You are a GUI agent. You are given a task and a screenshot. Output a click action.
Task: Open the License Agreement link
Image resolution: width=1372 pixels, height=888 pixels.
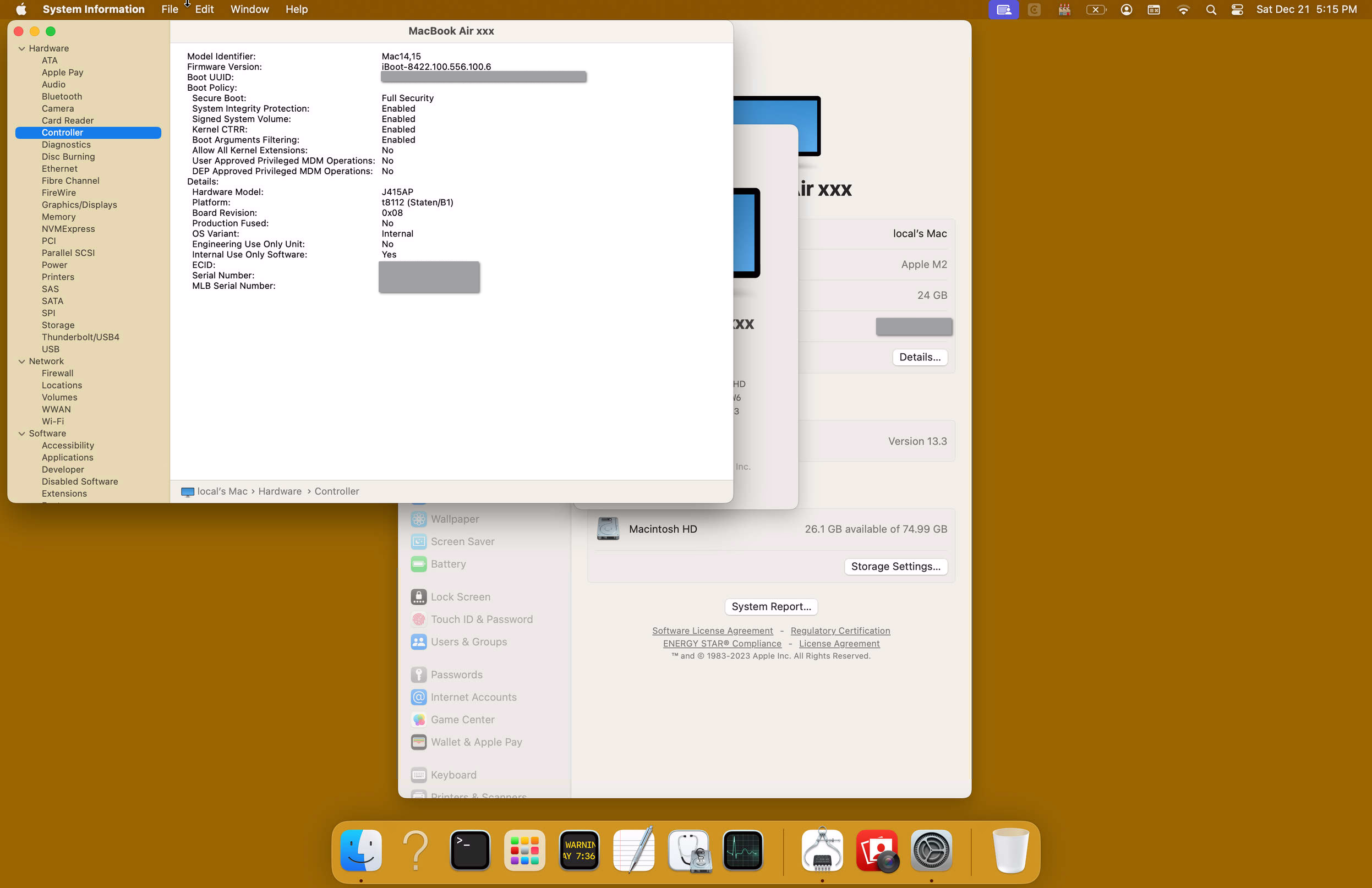839,643
